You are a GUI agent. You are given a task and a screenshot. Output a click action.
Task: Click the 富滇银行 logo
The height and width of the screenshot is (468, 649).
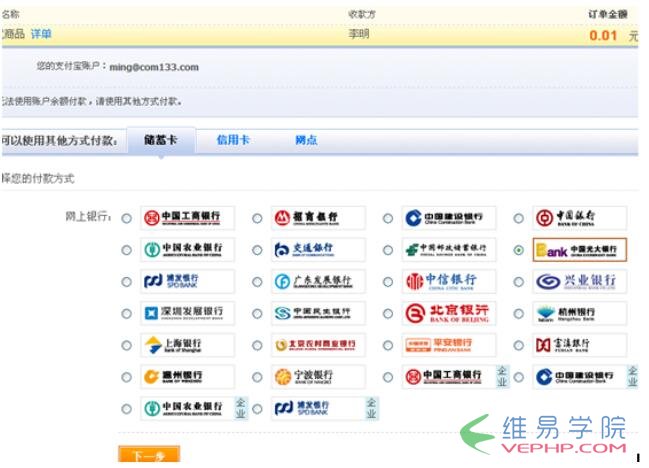click(579, 345)
